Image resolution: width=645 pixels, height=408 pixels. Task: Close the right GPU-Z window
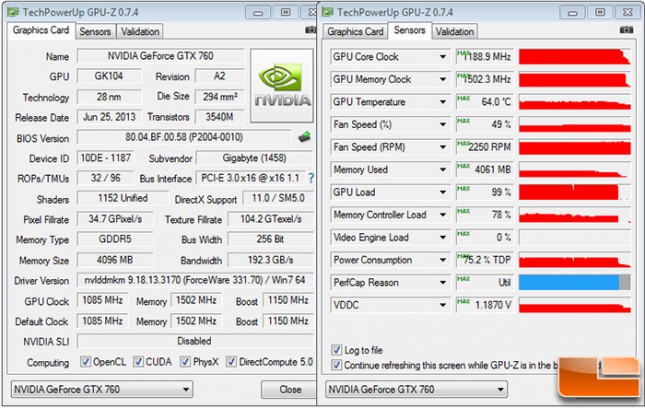click(628, 12)
